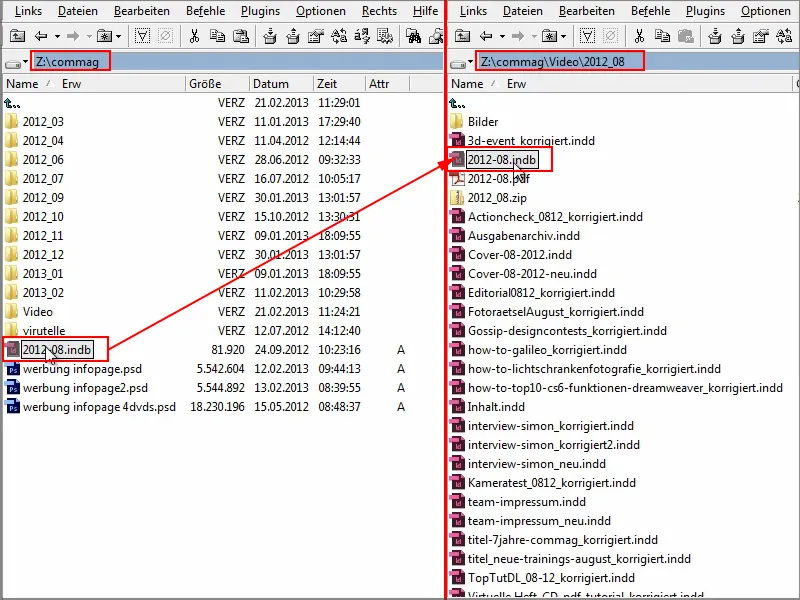This screenshot has width=800, height=600.
Task: Sort right panel by Erw column
Action: tap(516, 84)
